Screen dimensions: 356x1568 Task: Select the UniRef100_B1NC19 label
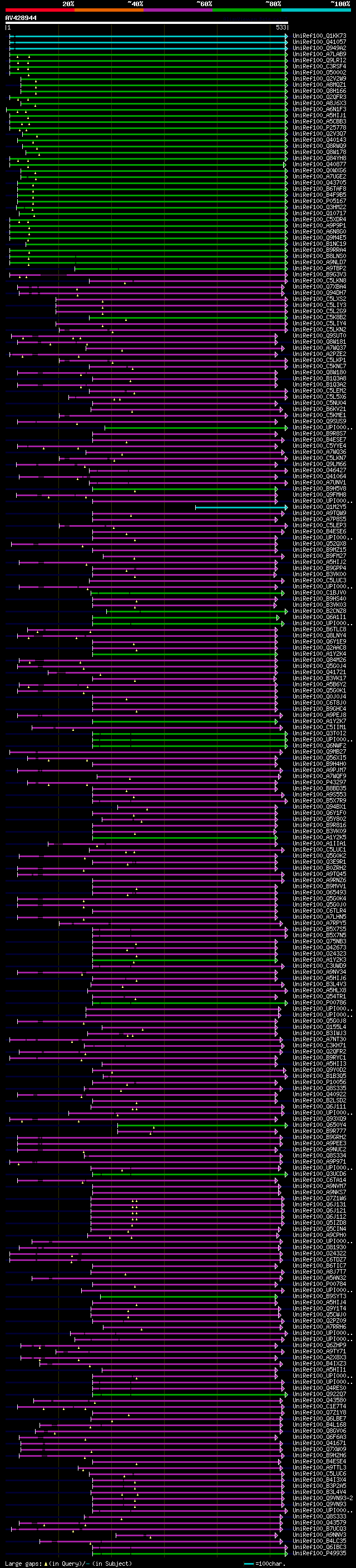click(x=319, y=244)
